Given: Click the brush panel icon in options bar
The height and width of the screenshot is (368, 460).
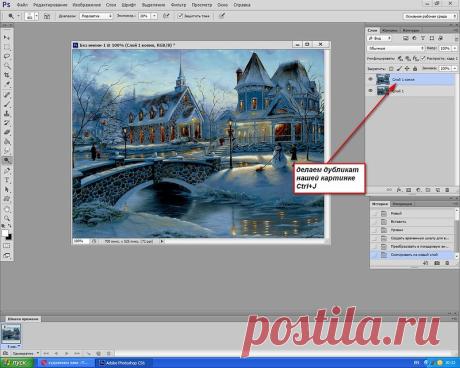Looking at the screenshot, I should (x=47, y=16).
